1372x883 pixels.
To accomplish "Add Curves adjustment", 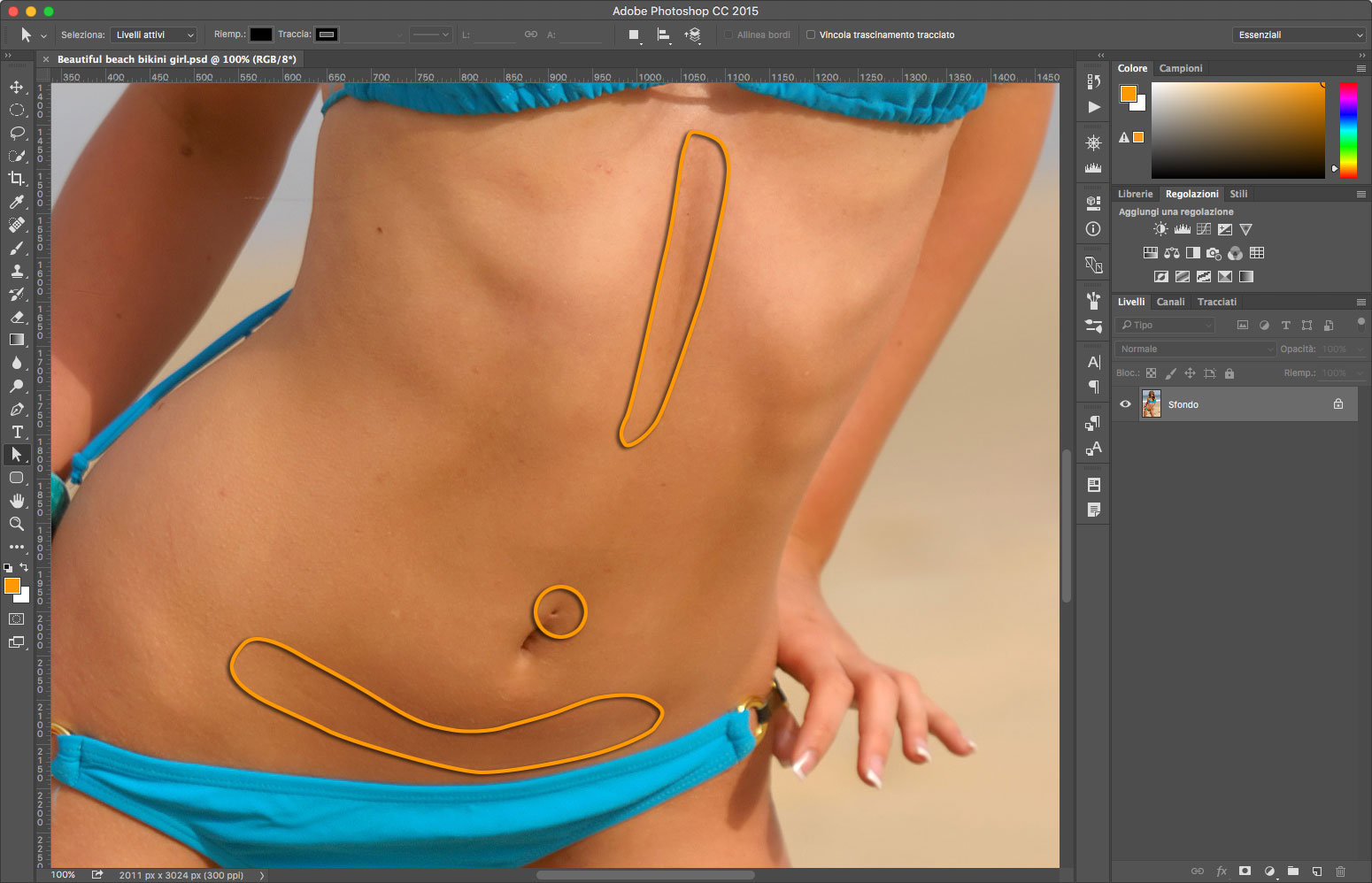I will click(x=1203, y=229).
